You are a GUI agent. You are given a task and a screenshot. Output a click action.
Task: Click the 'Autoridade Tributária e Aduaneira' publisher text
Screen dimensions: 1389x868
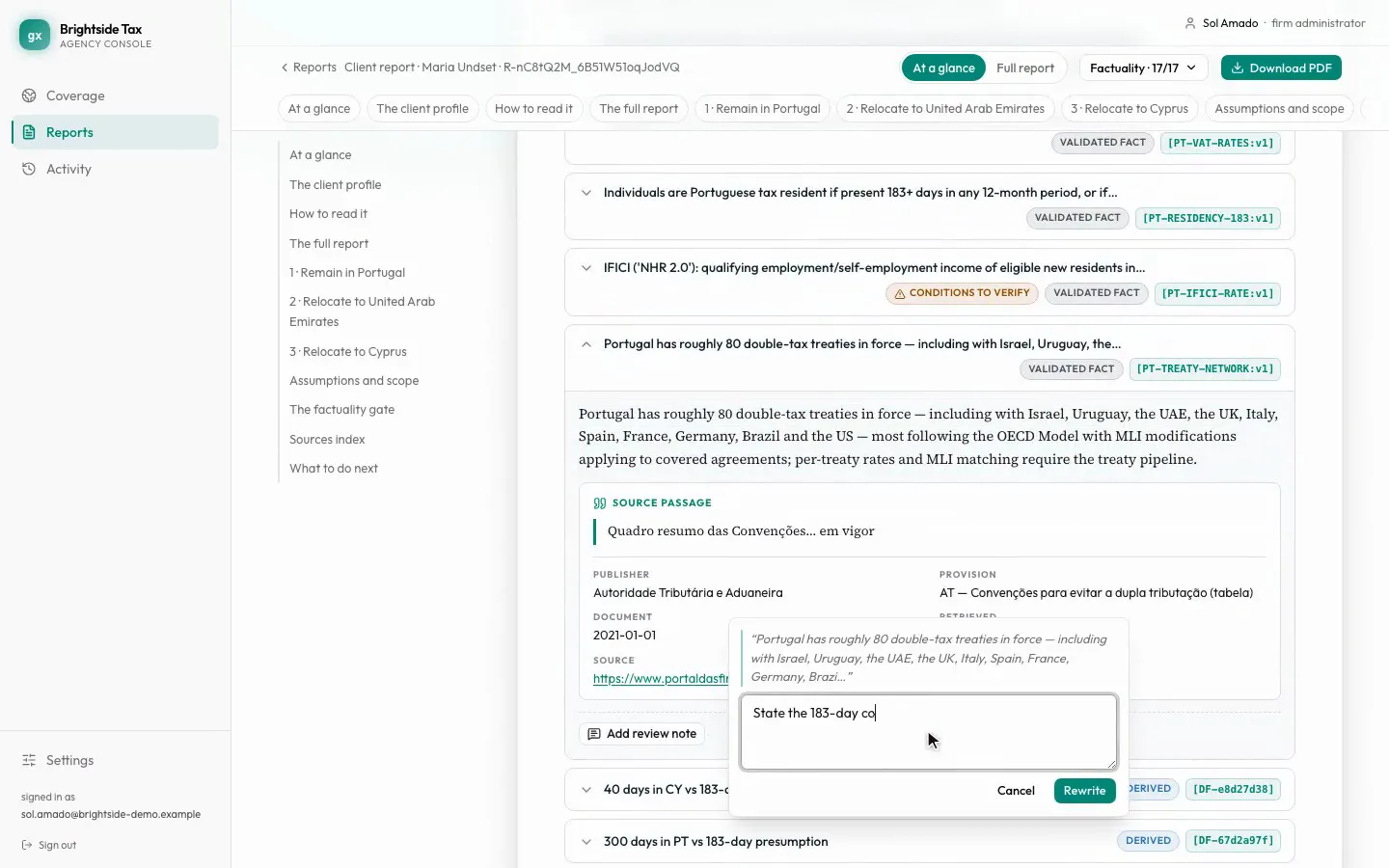pyautogui.click(x=688, y=593)
